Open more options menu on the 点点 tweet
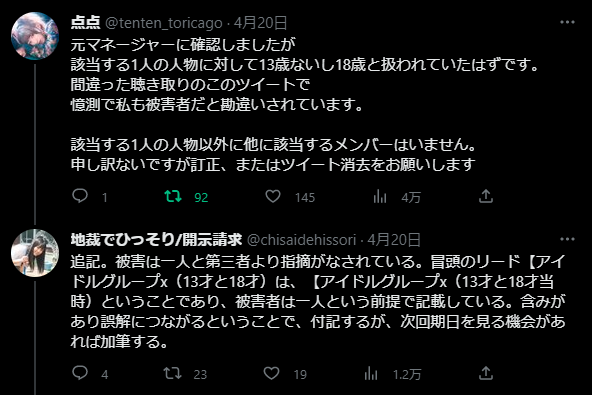 567,22
